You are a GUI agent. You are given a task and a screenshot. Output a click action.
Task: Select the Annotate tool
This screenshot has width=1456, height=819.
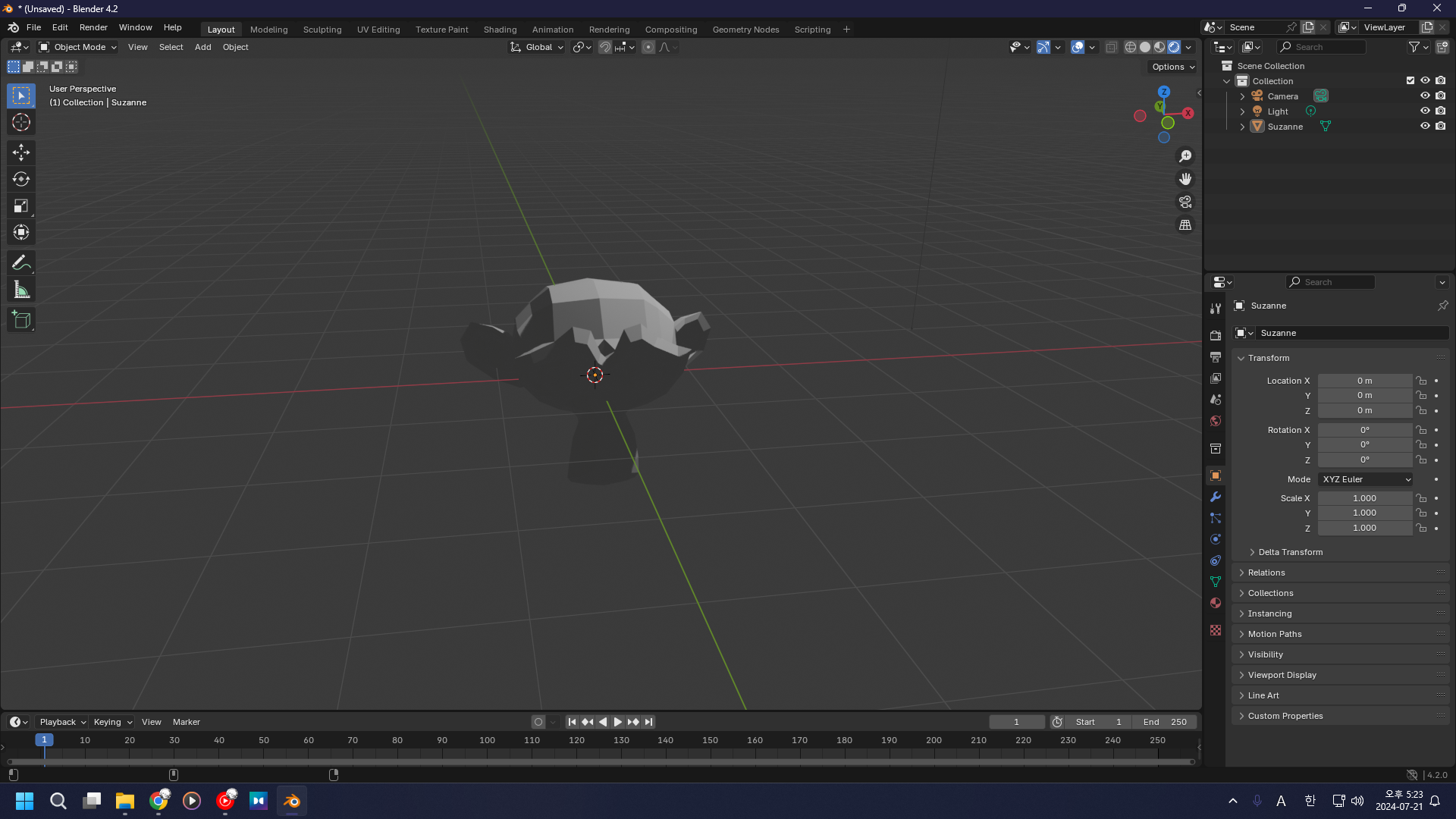click(21, 263)
